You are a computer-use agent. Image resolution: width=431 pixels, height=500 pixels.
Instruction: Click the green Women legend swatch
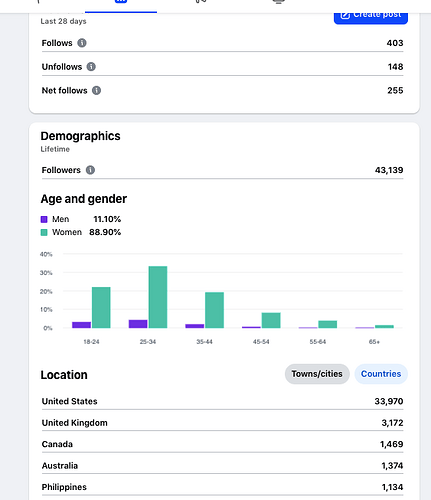click(x=44, y=232)
